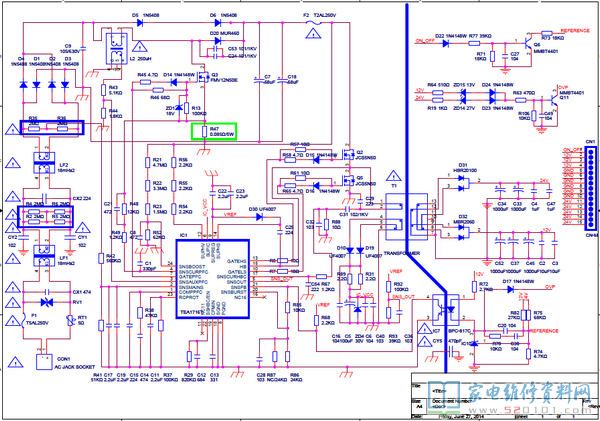Click the warning triangle above T1
600x421 pixels.
tap(393, 176)
